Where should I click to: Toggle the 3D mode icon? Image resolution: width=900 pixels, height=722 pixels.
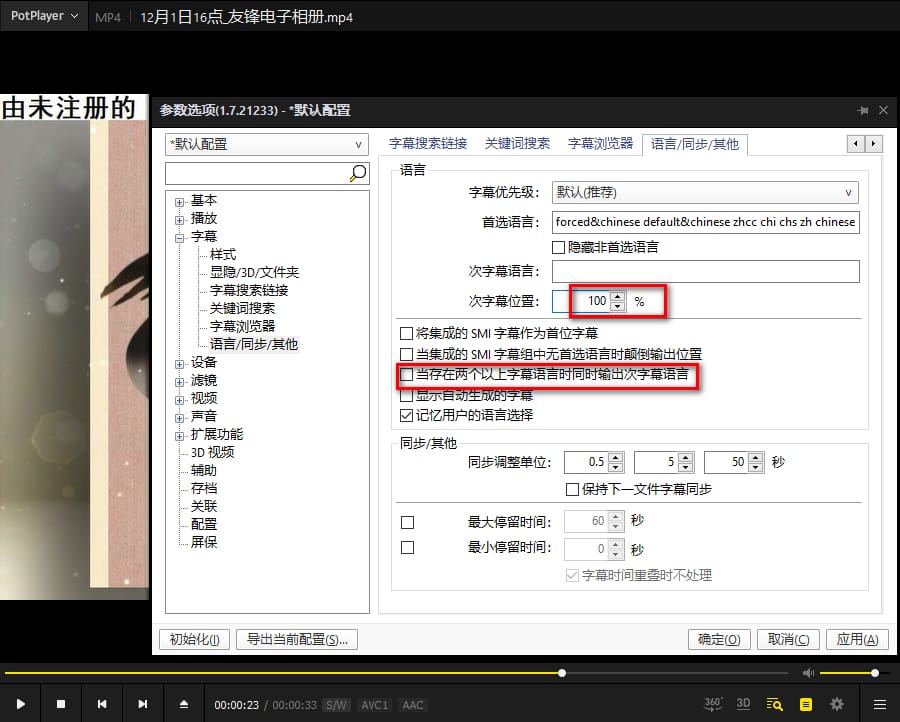coord(743,704)
